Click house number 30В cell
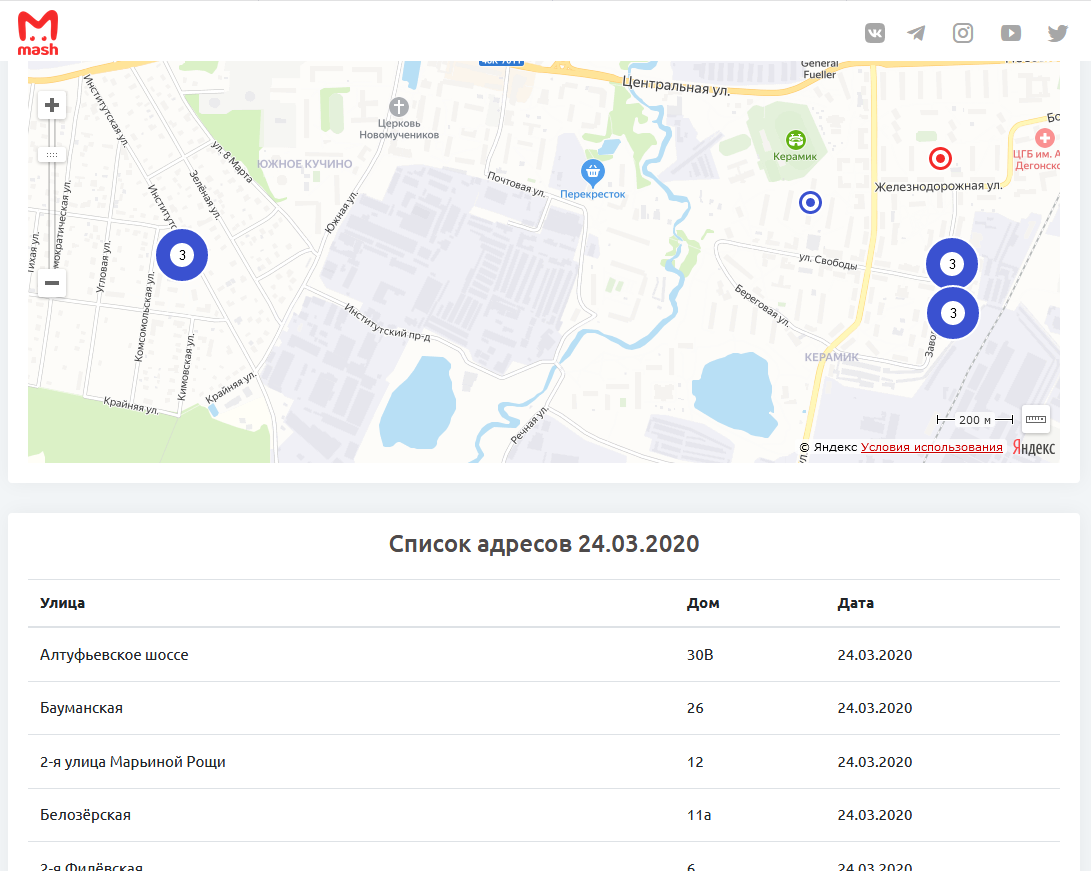The image size is (1091, 871). click(x=700, y=655)
